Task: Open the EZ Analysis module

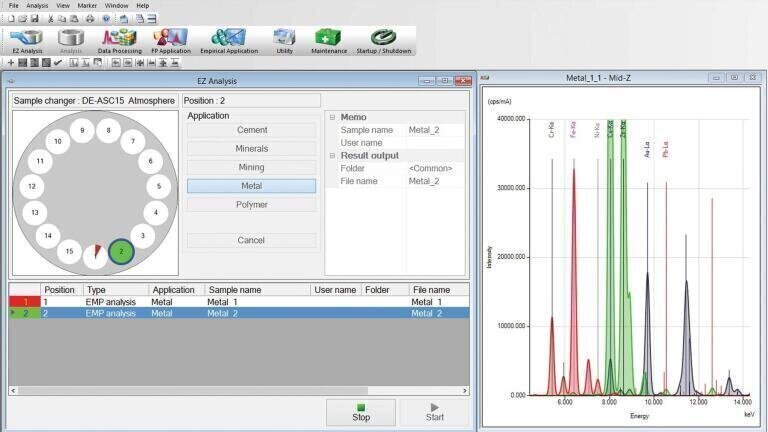Action: coord(27,41)
